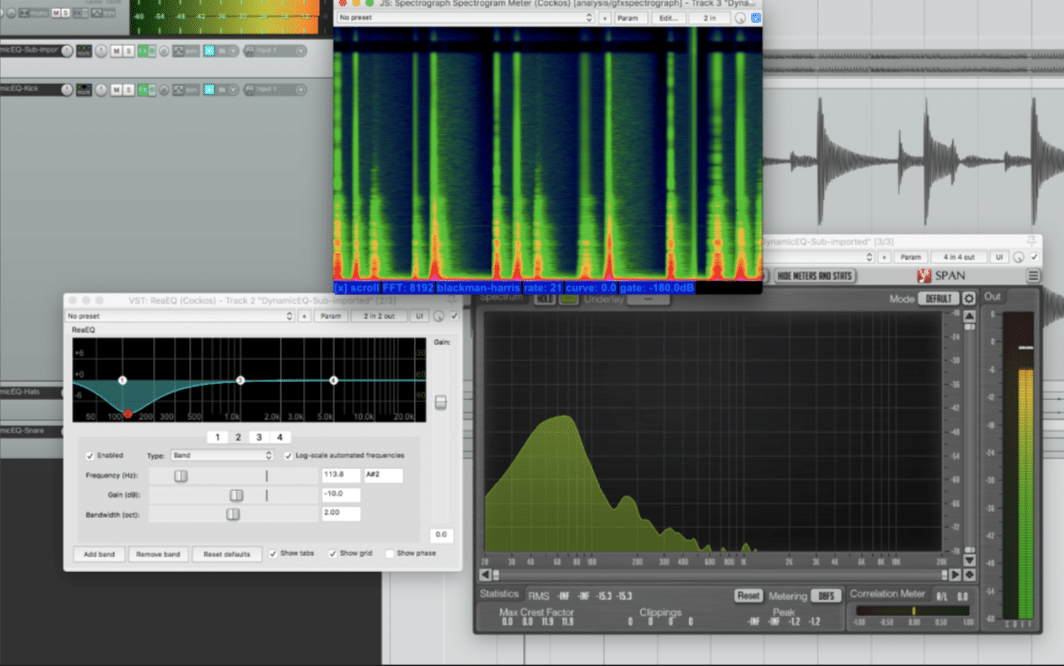This screenshot has width=1064, height=666.
Task: Mute the DynamicEQ-Sub-imported track
Action: click(x=117, y=51)
